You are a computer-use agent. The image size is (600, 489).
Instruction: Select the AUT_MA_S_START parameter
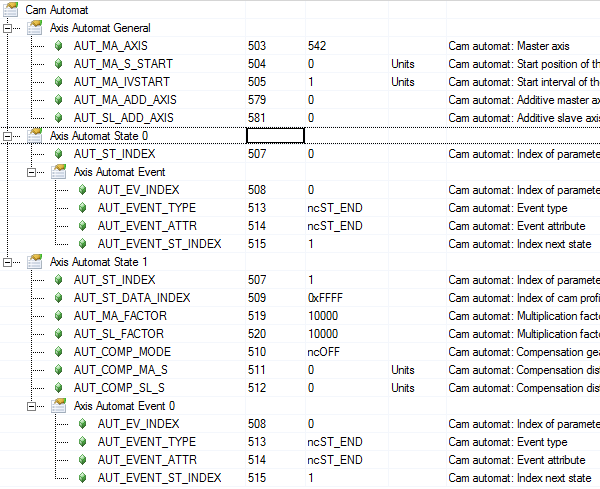[x=123, y=64]
